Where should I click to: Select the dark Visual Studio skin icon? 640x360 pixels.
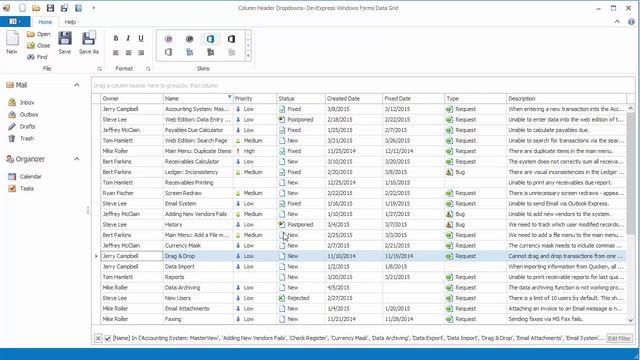(210, 52)
